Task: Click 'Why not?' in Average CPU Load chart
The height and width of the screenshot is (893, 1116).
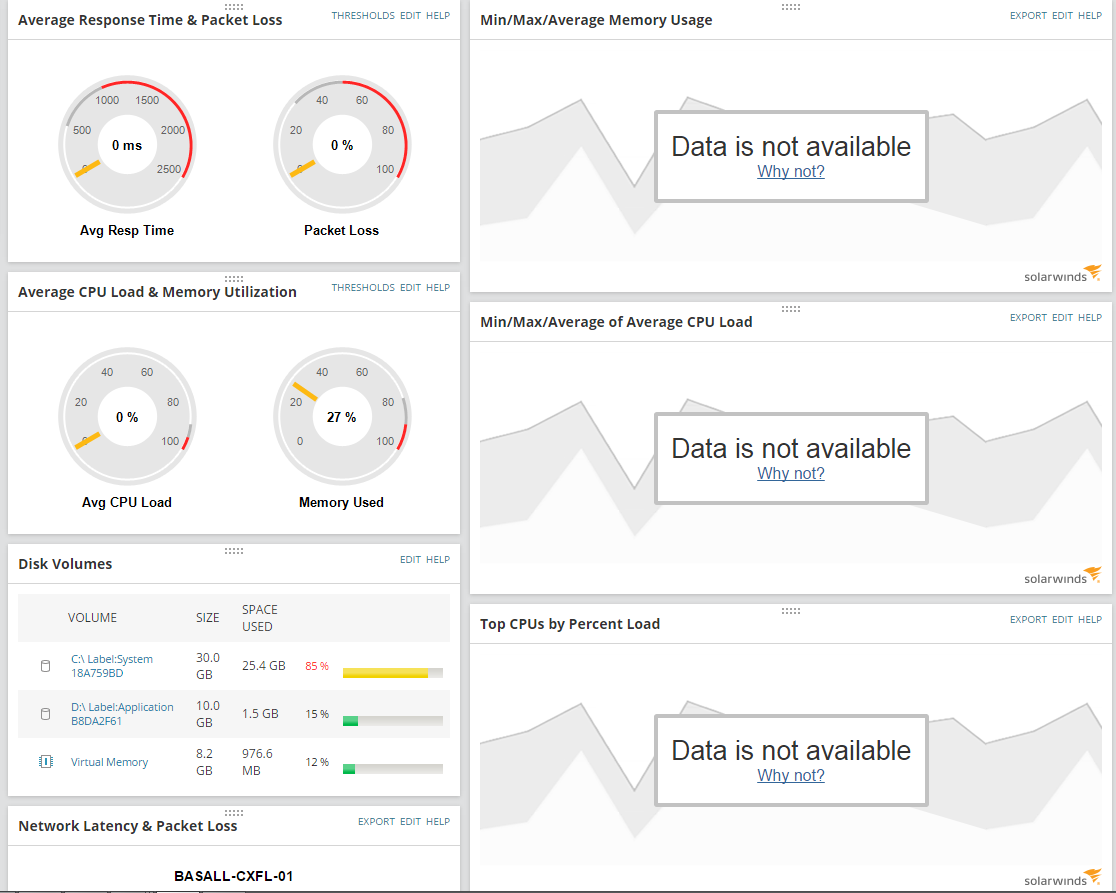Action: [x=791, y=473]
